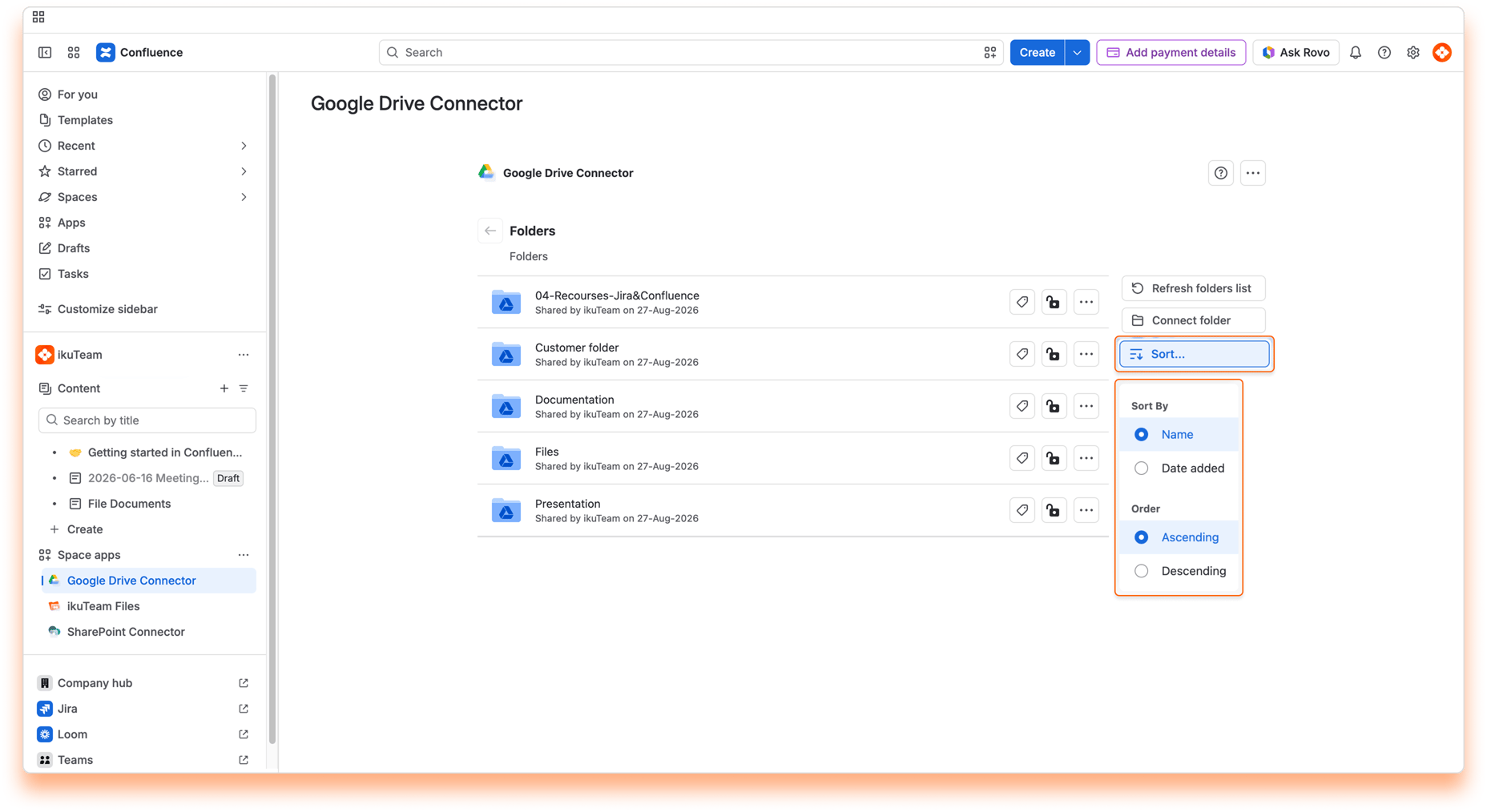The height and width of the screenshot is (812, 1487).
Task: Select Name sort option
Action: pyautogui.click(x=1179, y=434)
